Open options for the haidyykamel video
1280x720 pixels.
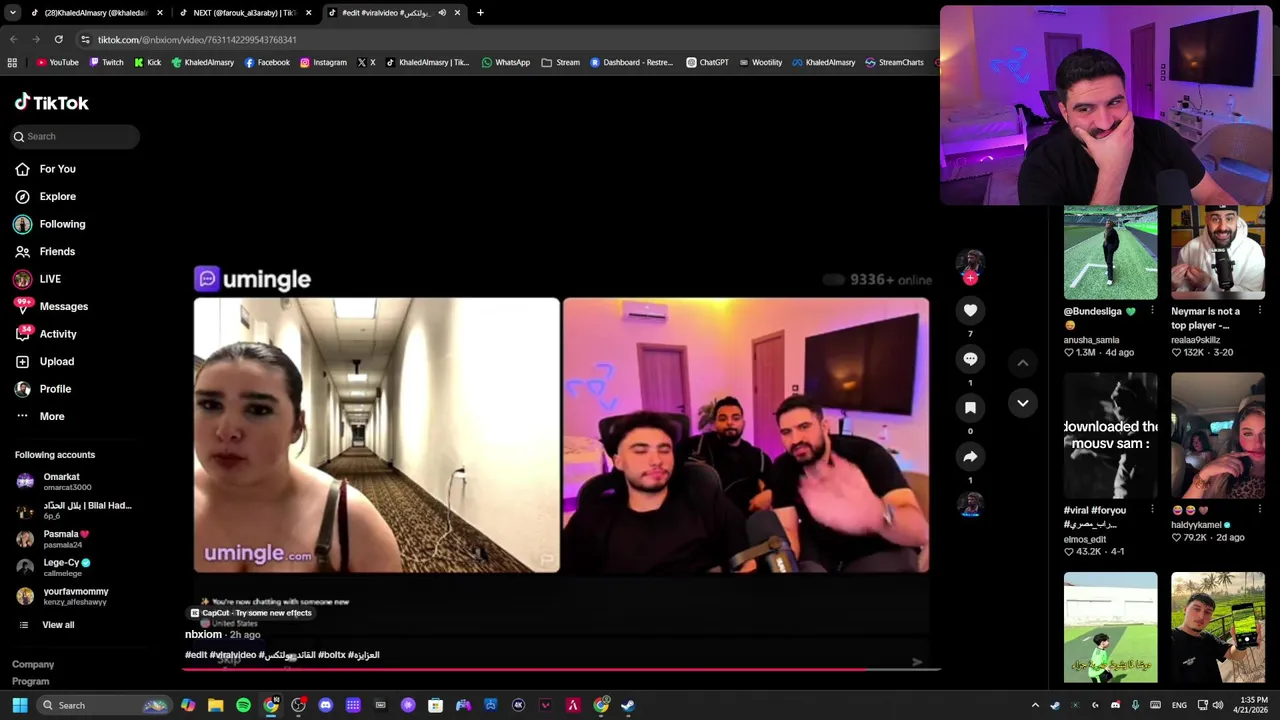click(1259, 509)
